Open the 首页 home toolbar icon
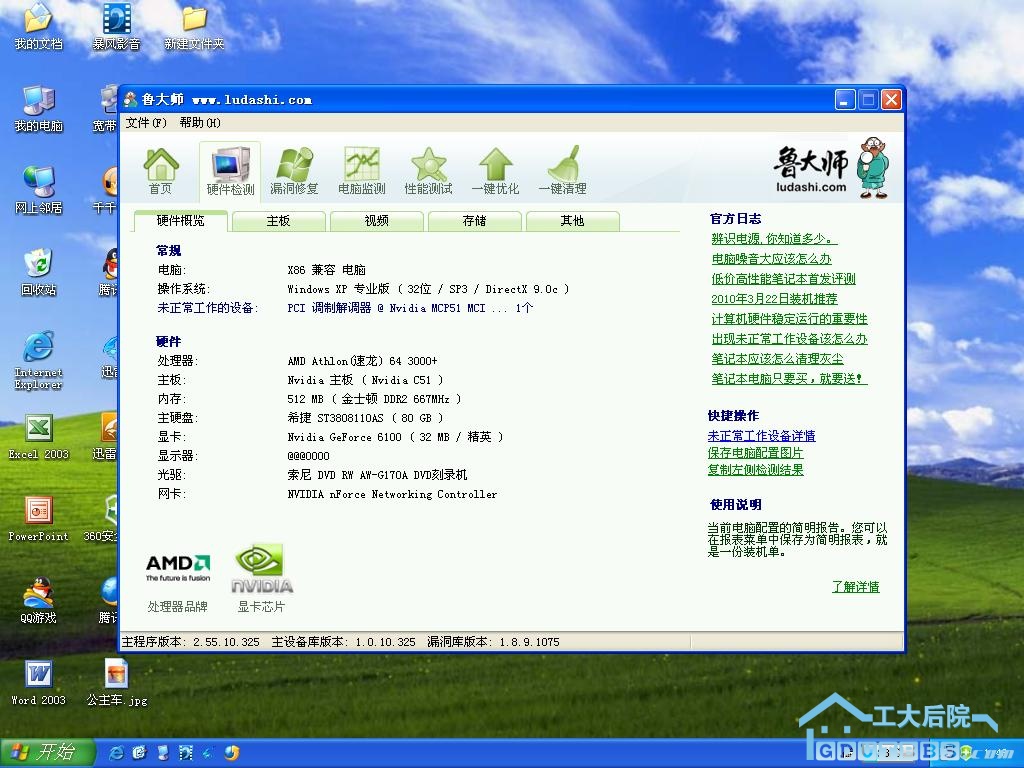1024x768 pixels. 160,171
